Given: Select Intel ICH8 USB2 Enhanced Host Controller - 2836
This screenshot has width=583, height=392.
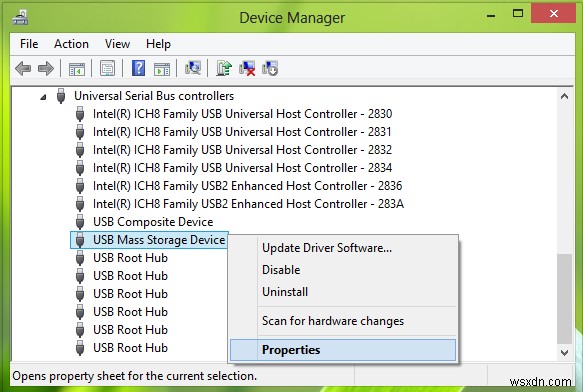Looking at the screenshot, I should 248,186.
